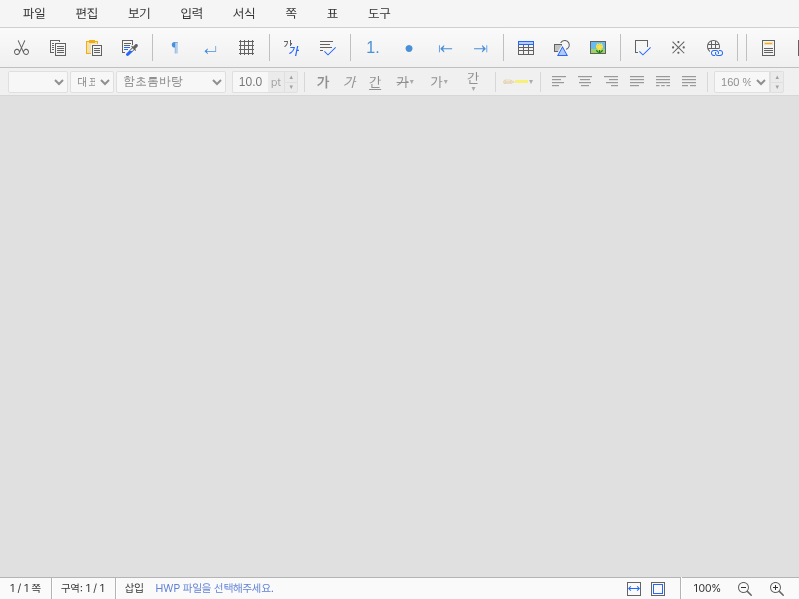799x599 pixels.
Task: Toggle control codes return-arrow icon
Action: pos(210,49)
